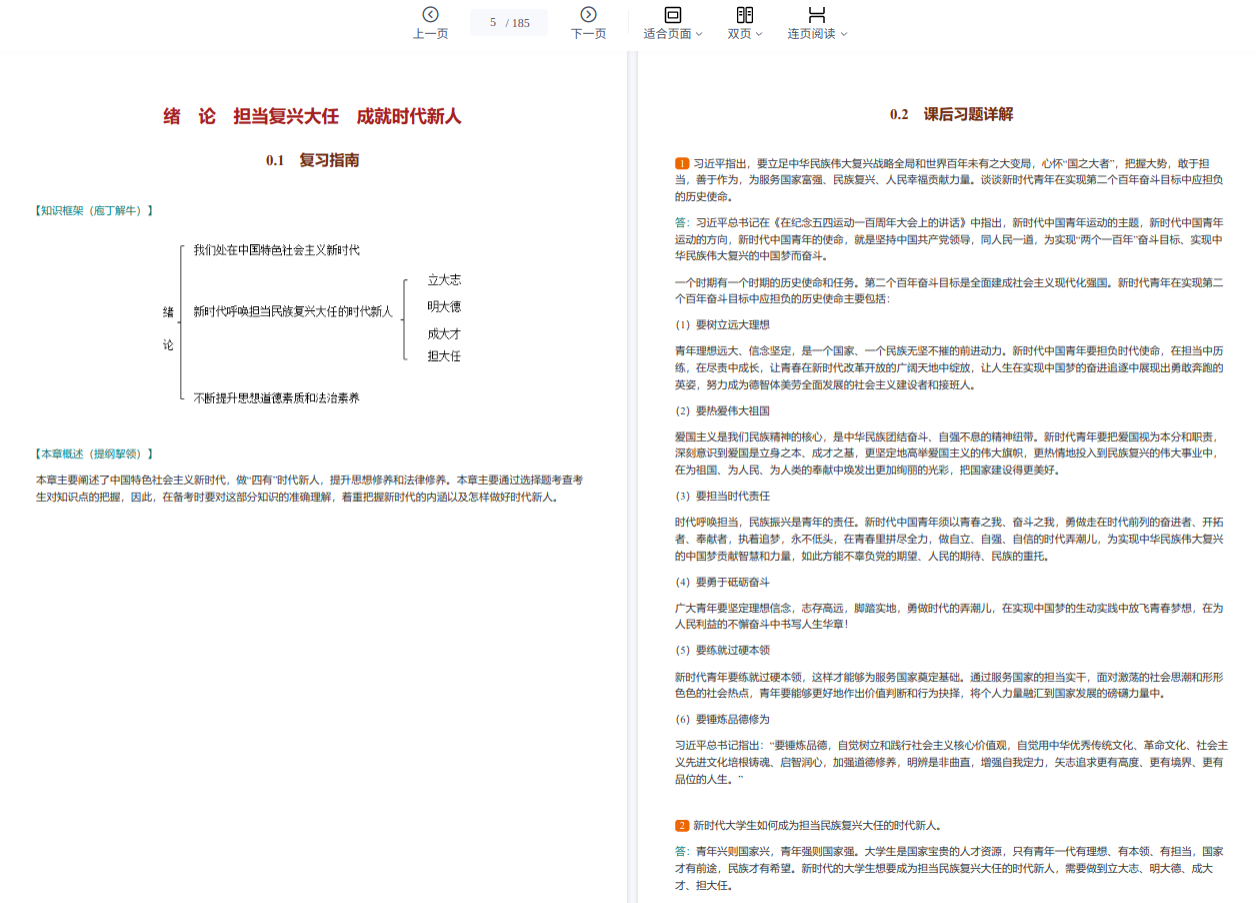Click the 【知识框架（庖丁解牛）】 section label
Viewport: 1256px width, 903px height.
(x=93, y=210)
